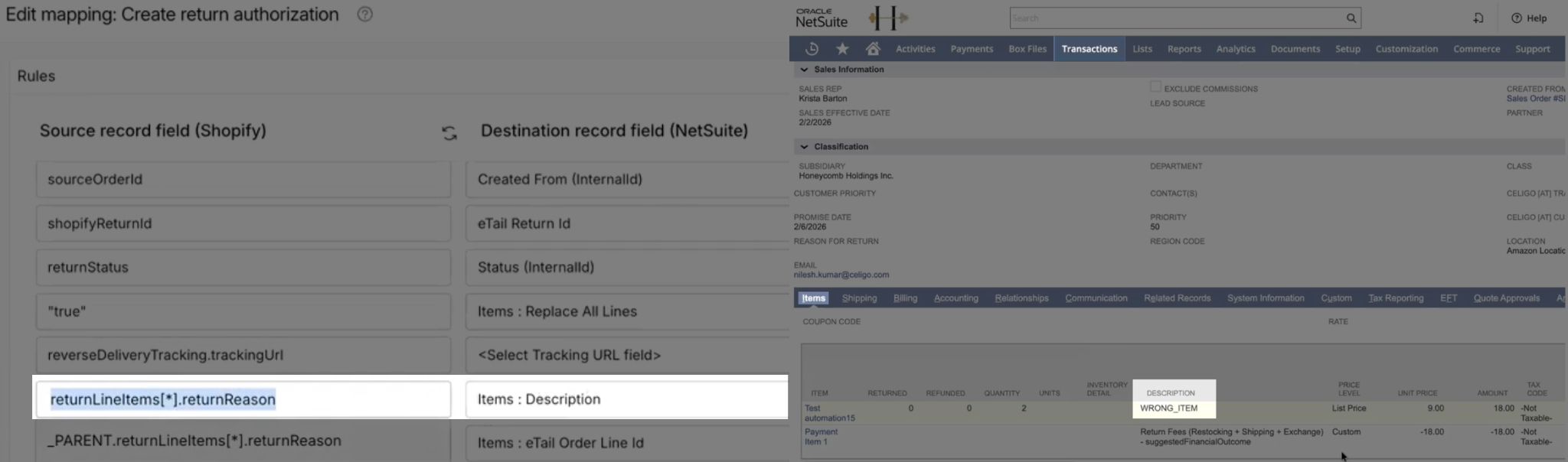Edit the _PARENT.returnLineItems[*].returnReason source field
The image size is (1568, 462).
coord(243,442)
